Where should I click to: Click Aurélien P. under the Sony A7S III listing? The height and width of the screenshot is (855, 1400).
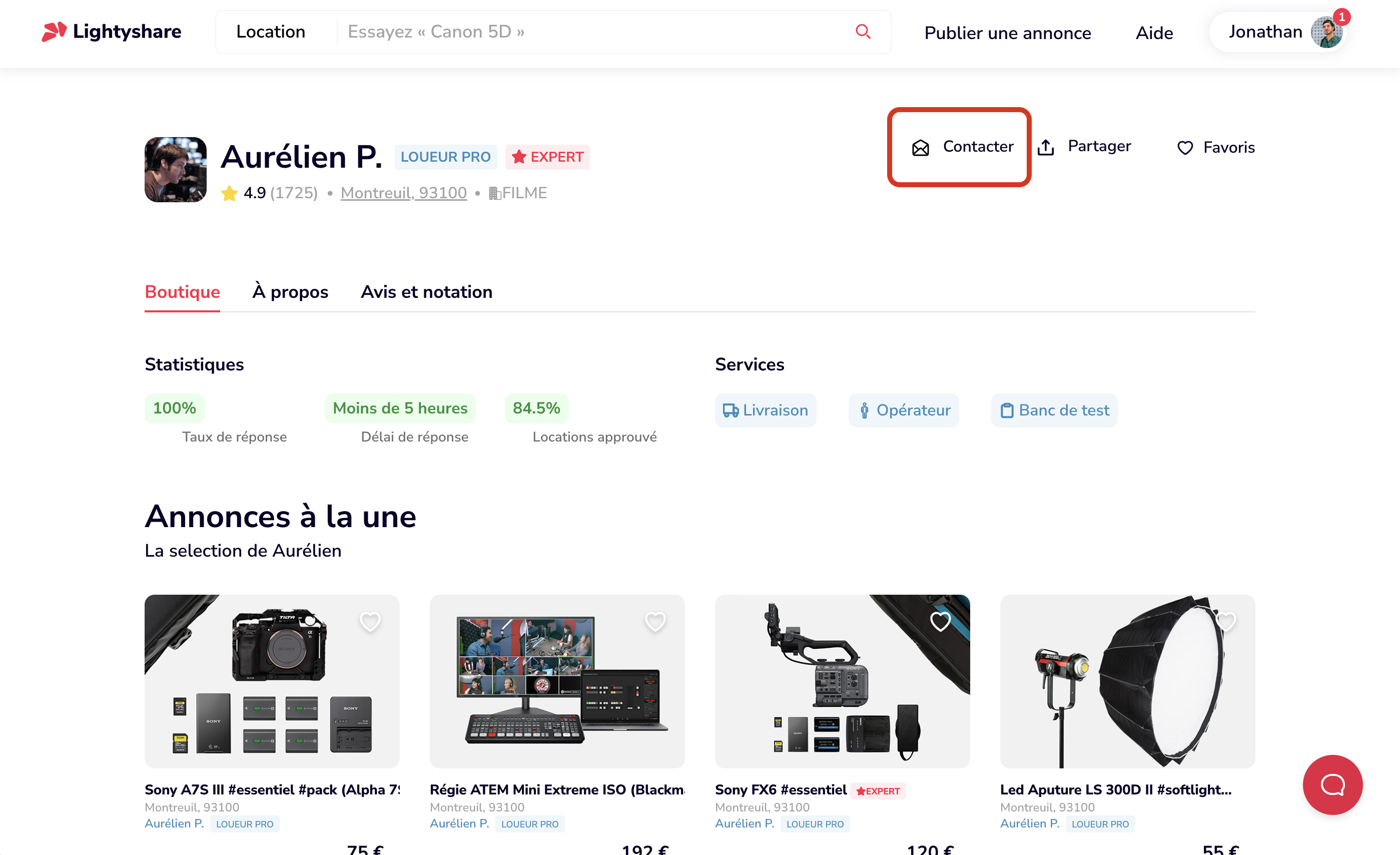(175, 824)
